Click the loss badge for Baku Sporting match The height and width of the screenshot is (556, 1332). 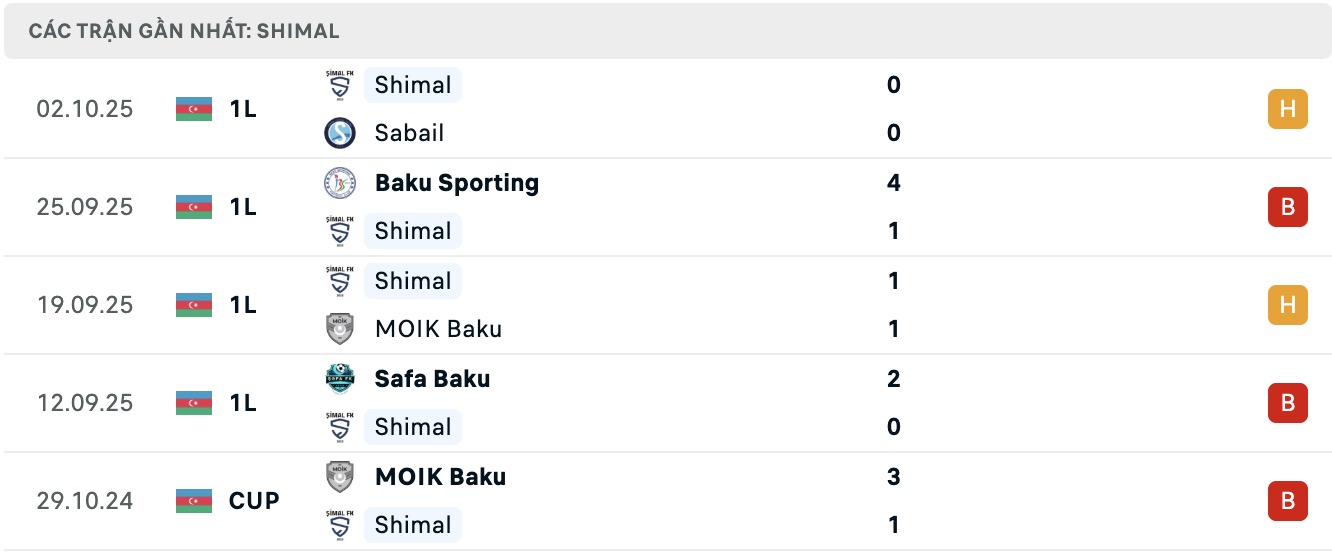click(x=1287, y=207)
